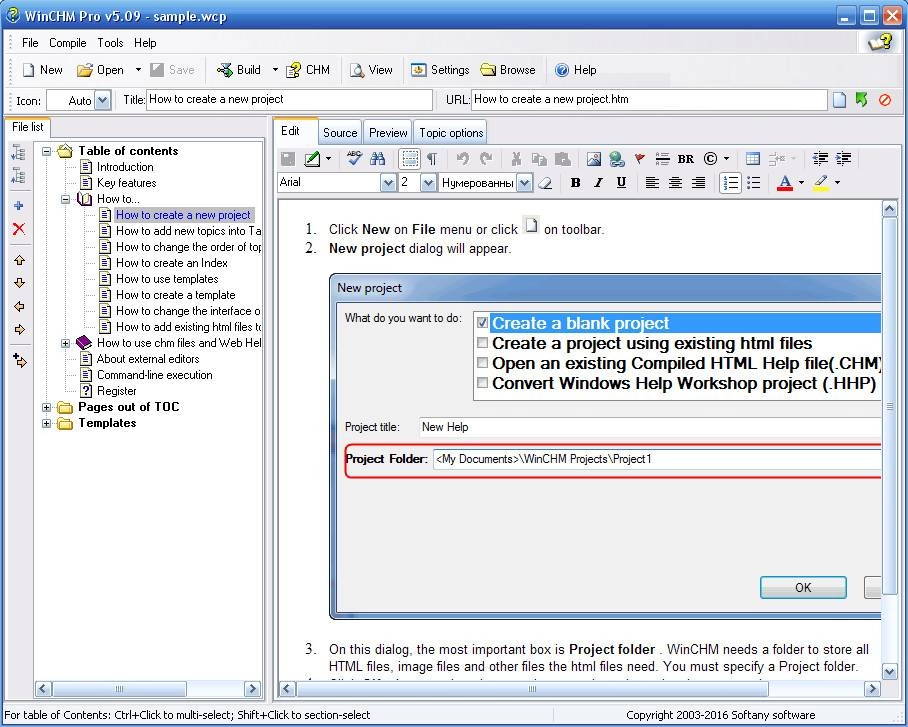Screen dimensions: 908x727
Task: Click the red flag bookmark icon
Action: pos(639,158)
